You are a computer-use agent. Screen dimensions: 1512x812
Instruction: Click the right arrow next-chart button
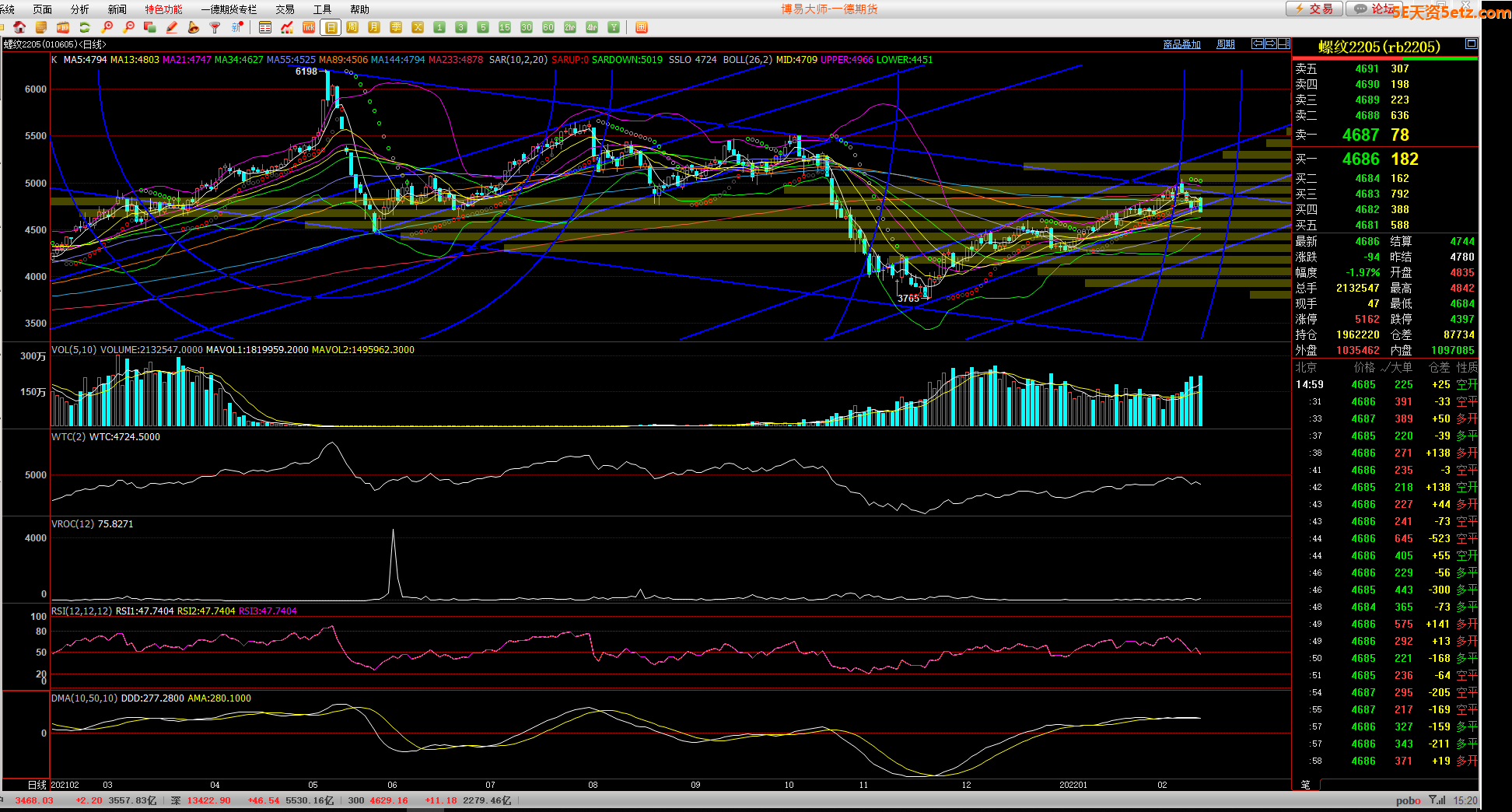1270,44
